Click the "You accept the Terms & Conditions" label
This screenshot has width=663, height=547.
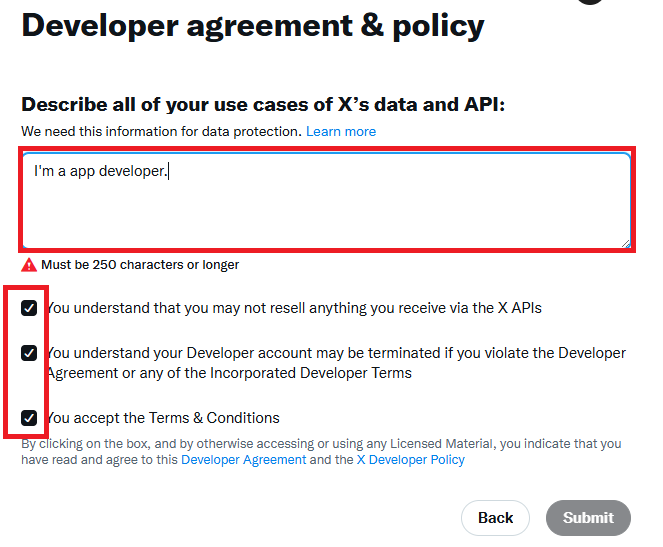coord(163,418)
